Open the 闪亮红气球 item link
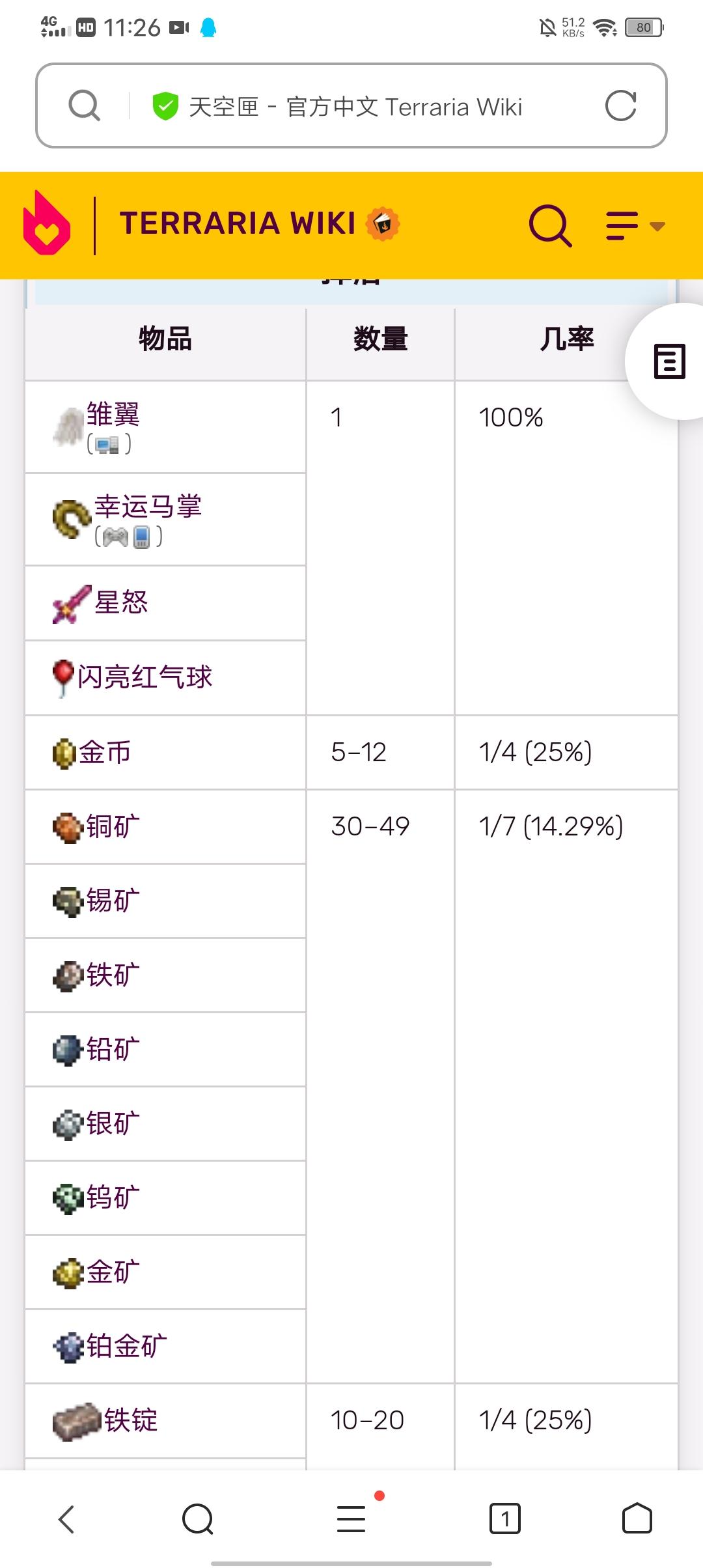703x1568 pixels. [145, 677]
